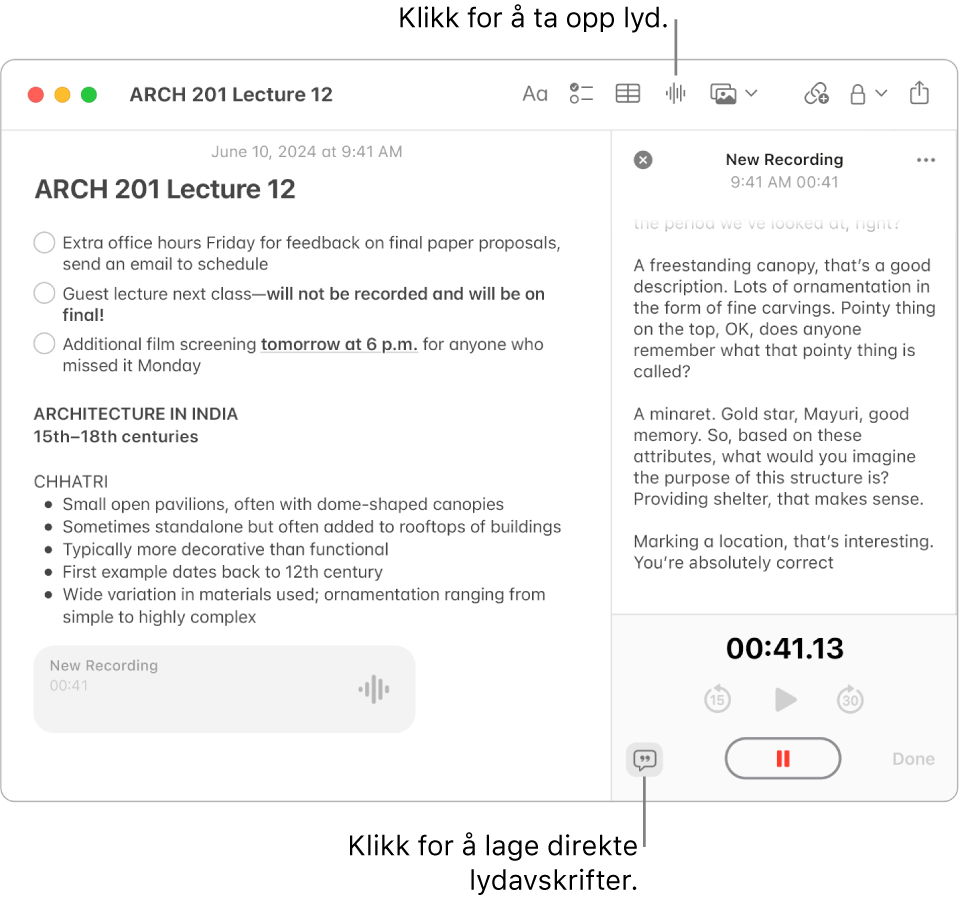Add a table with the toolbar icon
The image size is (960, 904).
pos(628,94)
